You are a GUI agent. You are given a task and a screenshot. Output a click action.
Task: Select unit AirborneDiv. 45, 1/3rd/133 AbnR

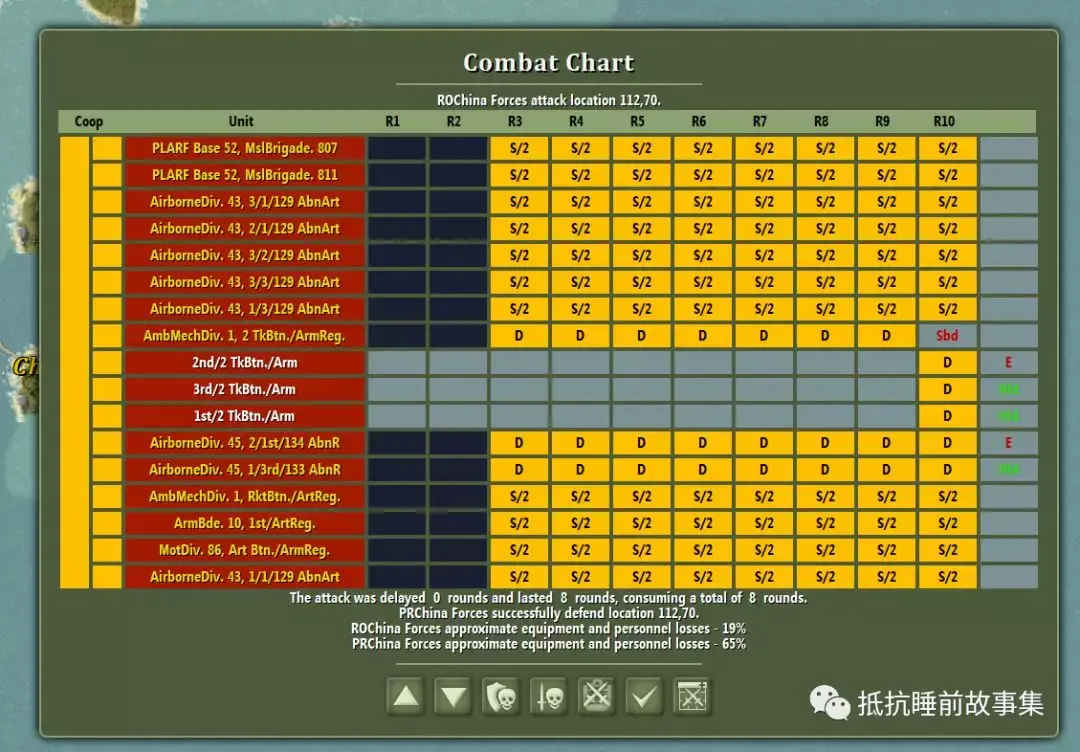(245, 470)
